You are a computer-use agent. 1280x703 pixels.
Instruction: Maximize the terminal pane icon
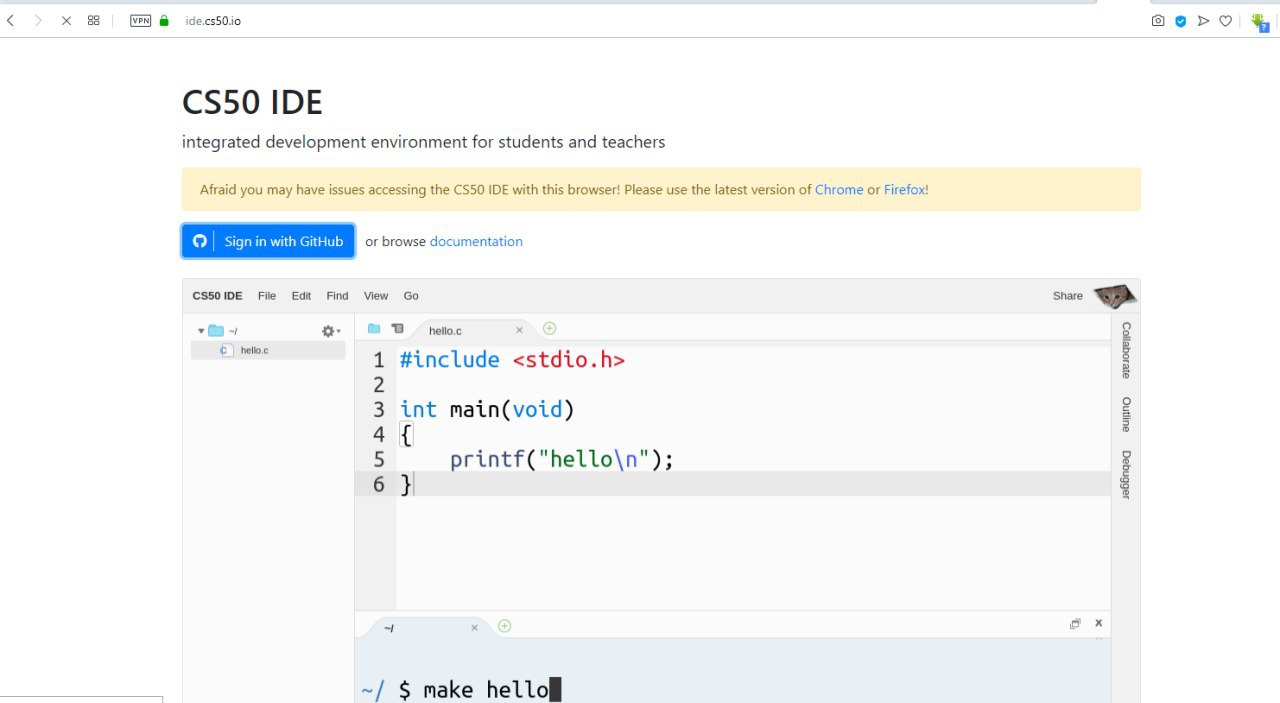tap(1075, 623)
